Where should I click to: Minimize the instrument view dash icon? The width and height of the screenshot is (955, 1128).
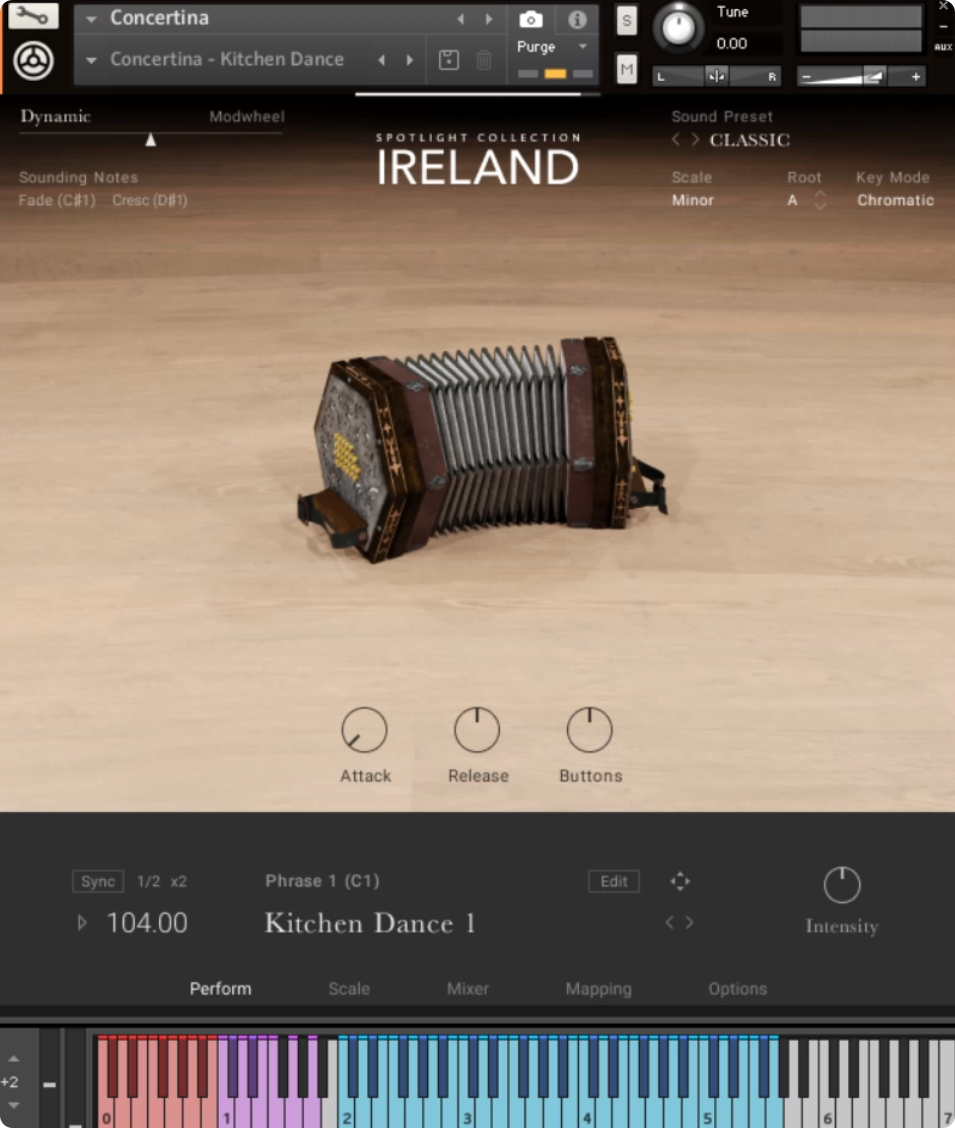coord(943,26)
